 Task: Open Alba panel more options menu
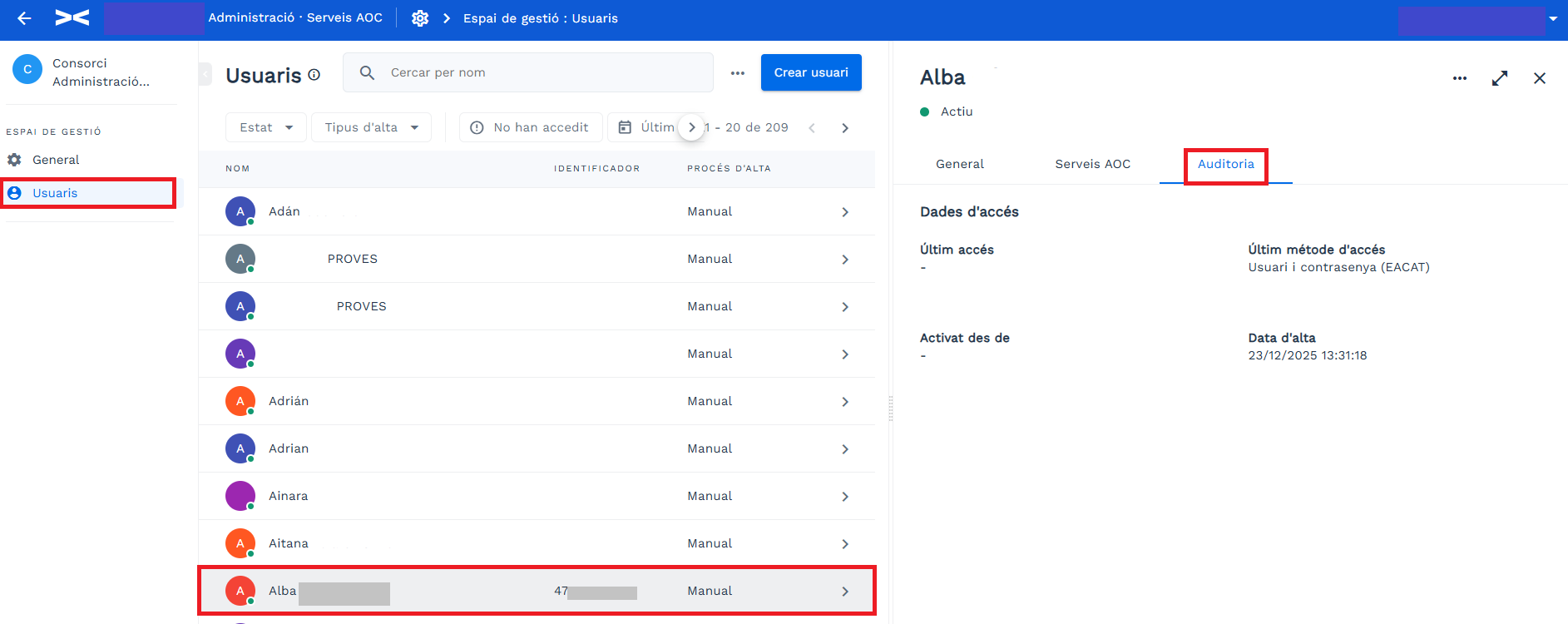[1460, 78]
